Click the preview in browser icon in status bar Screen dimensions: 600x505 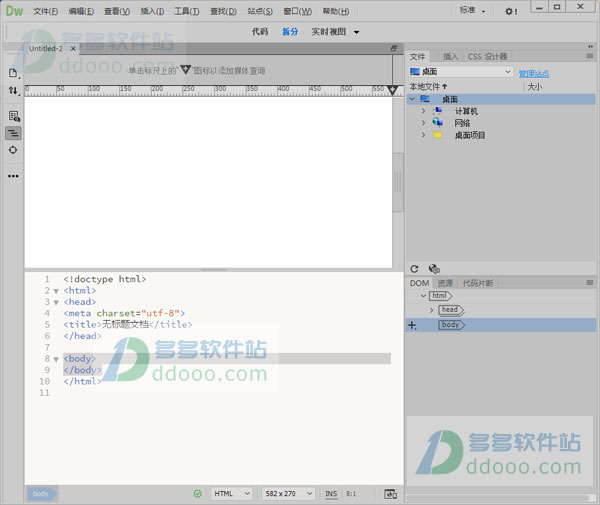click(x=390, y=494)
